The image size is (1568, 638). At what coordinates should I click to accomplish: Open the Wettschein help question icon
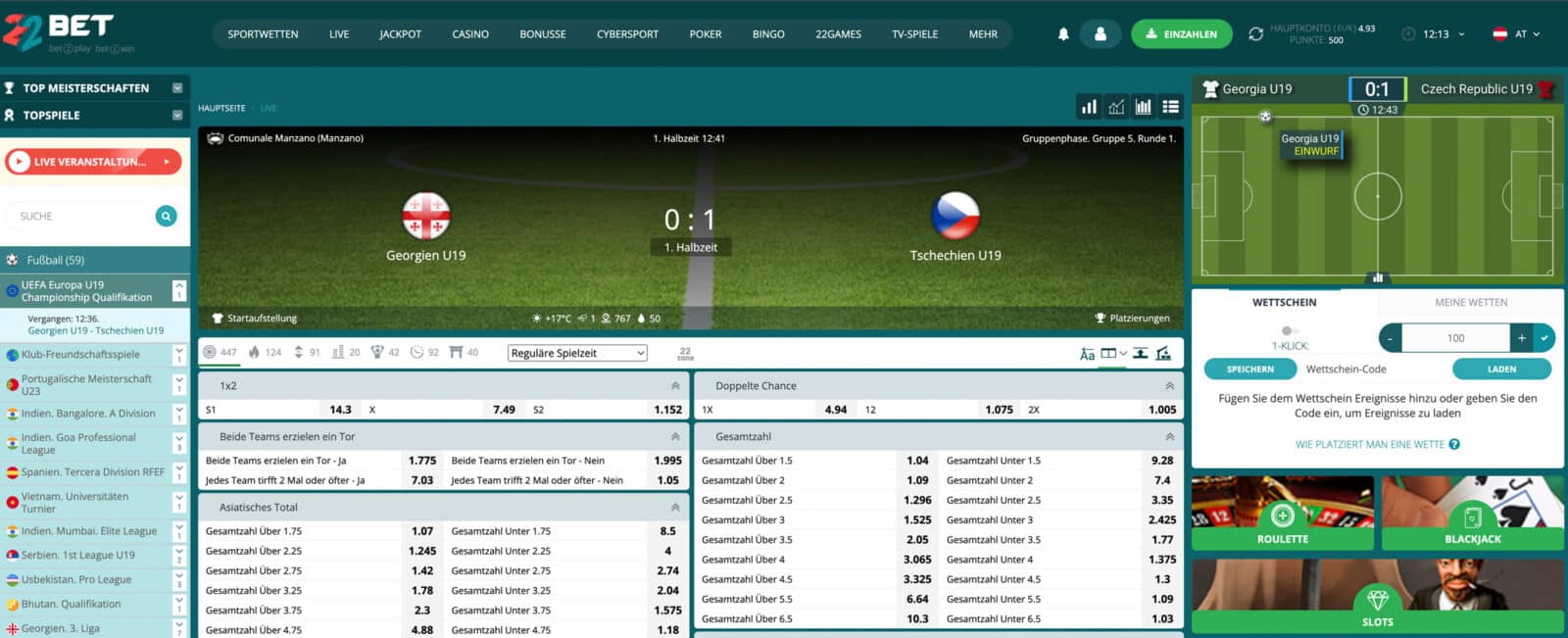[1454, 444]
